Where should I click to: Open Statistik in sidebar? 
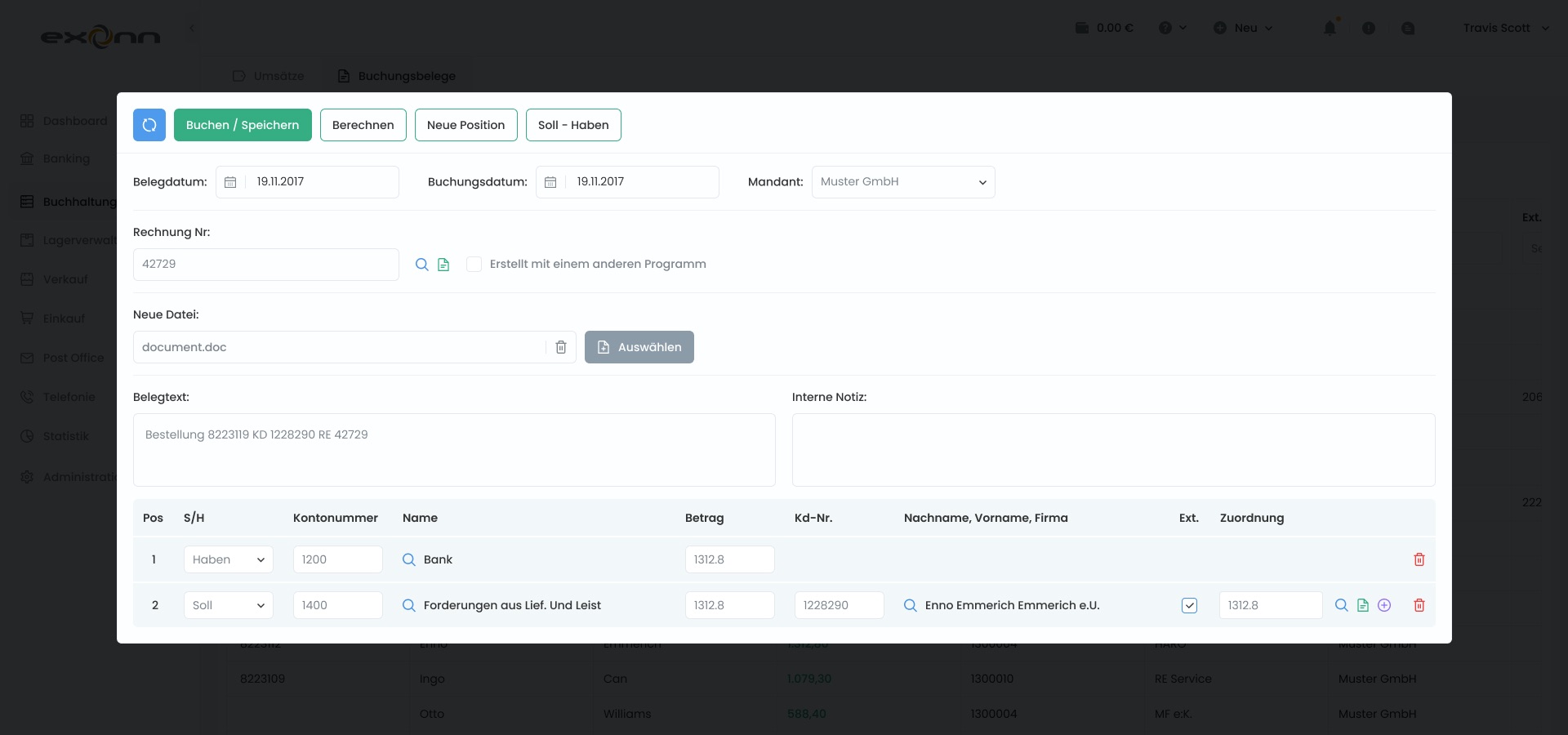pyautogui.click(x=55, y=436)
